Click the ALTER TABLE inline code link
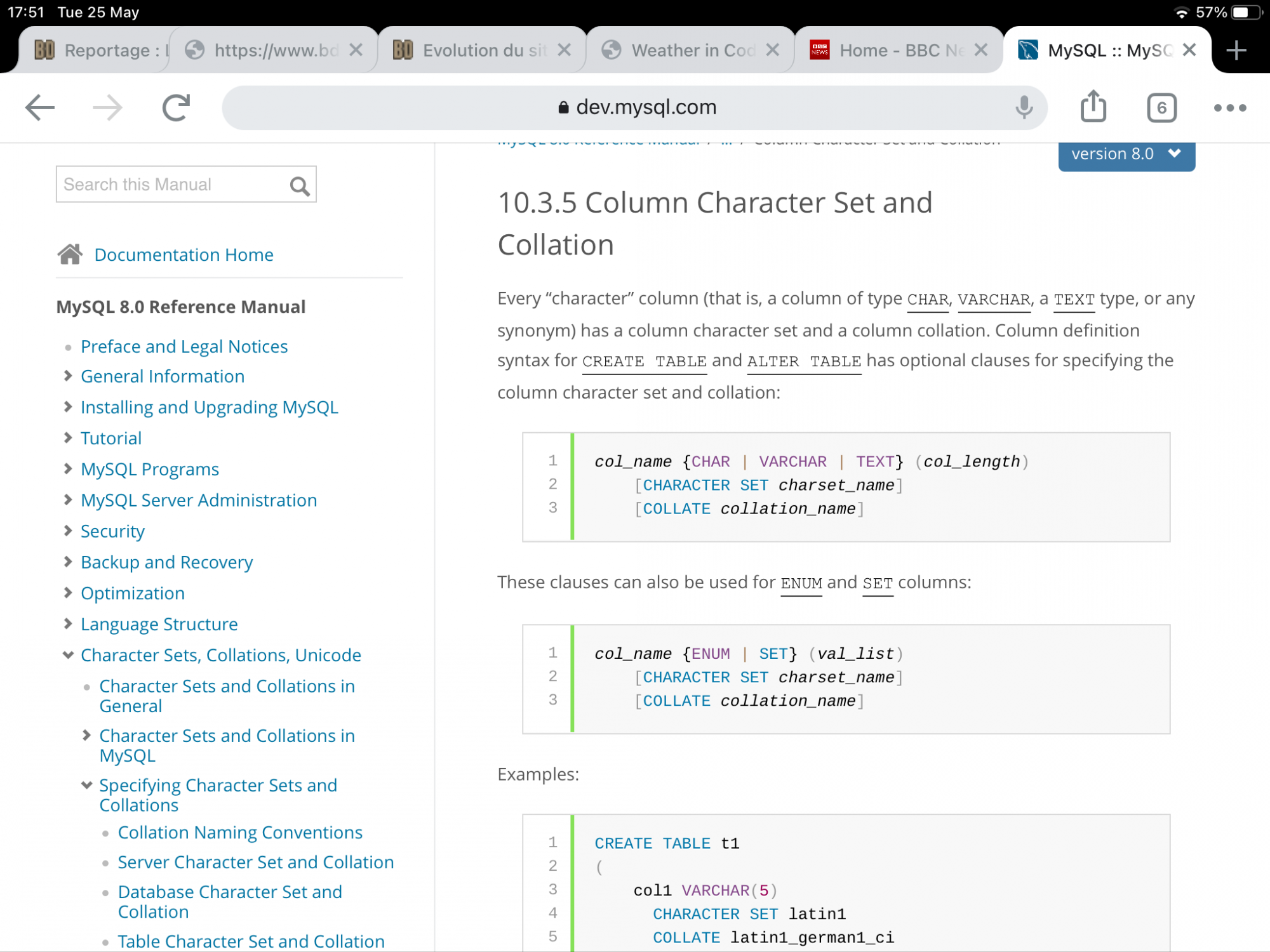Viewport: 1270px width, 952px height. point(804,362)
